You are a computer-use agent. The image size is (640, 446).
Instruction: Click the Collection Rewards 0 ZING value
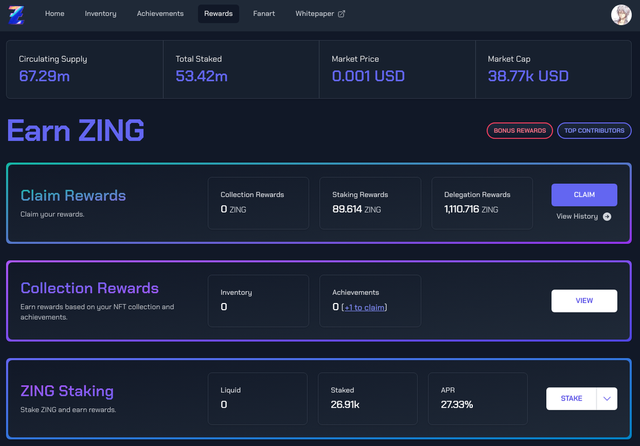pos(233,209)
